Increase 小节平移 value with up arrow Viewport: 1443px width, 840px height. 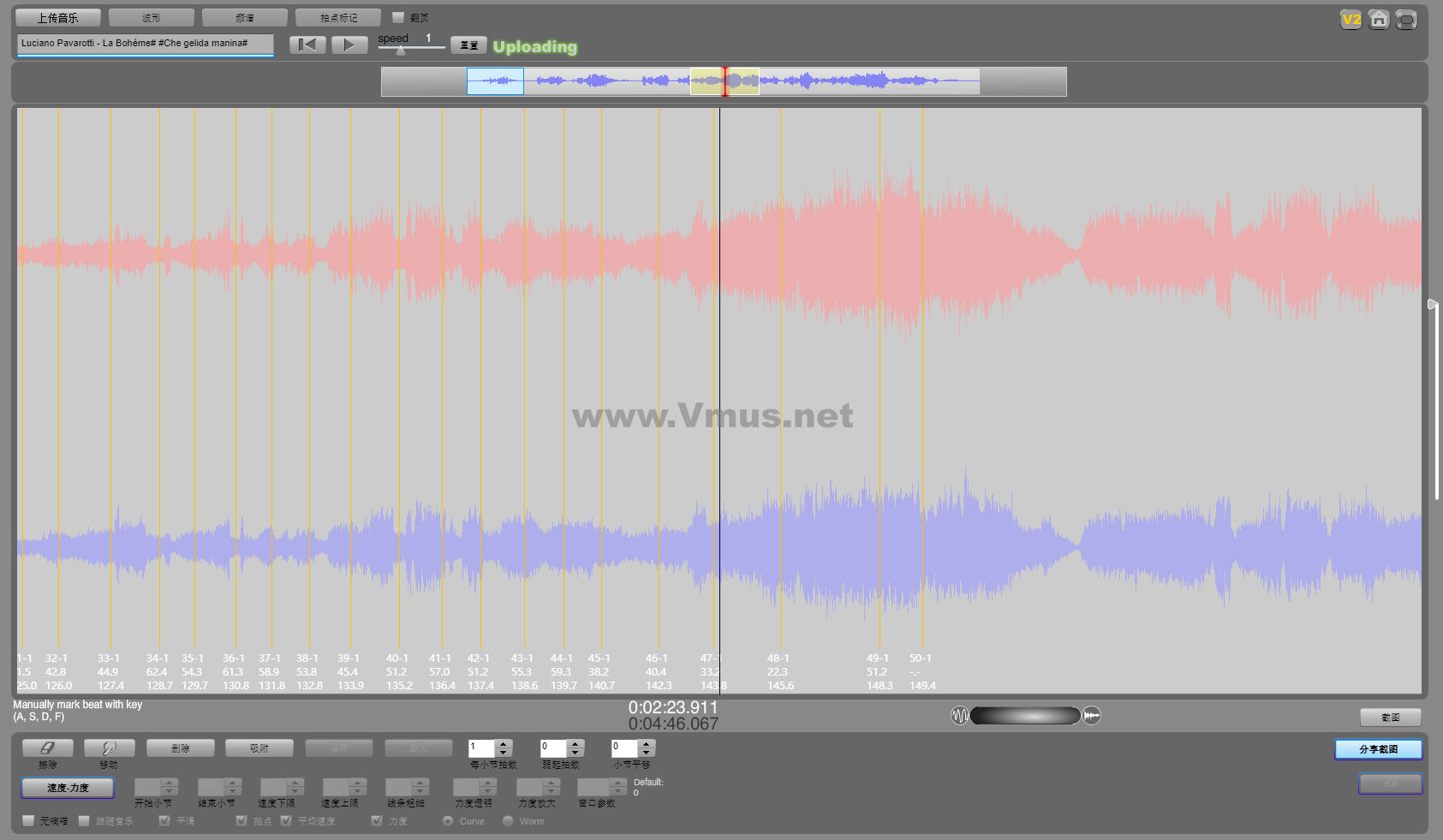click(647, 743)
